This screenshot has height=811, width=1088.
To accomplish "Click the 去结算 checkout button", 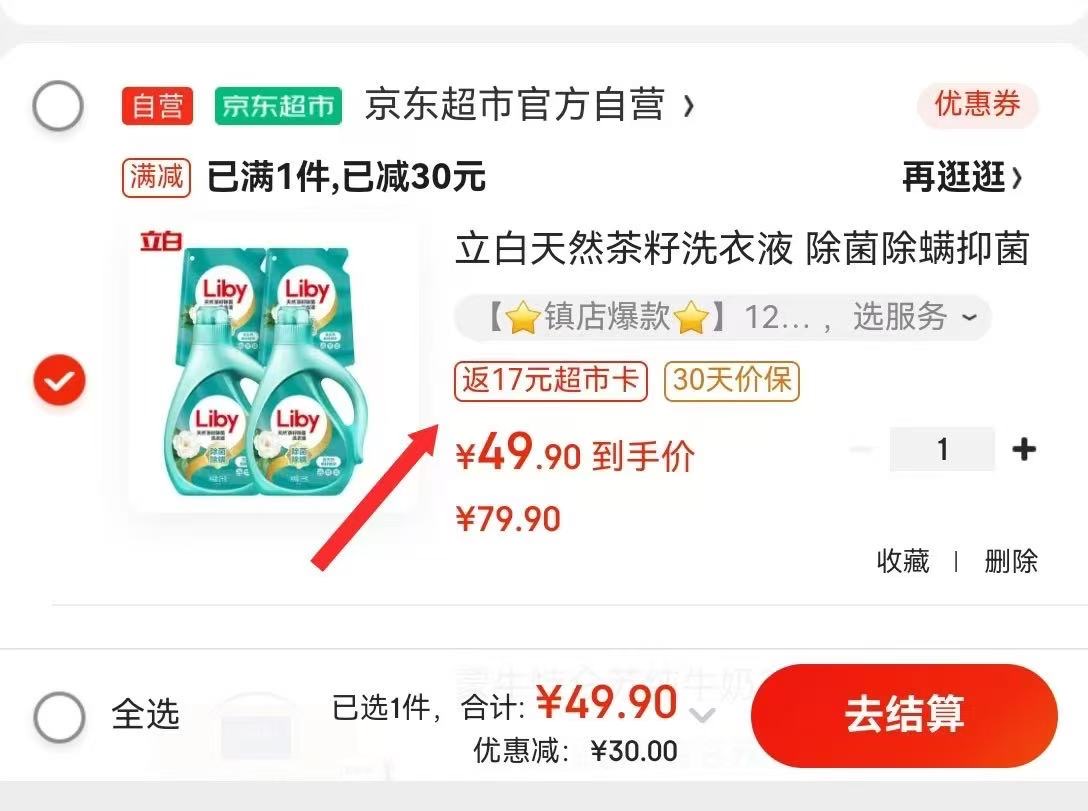I will (903, 715).
